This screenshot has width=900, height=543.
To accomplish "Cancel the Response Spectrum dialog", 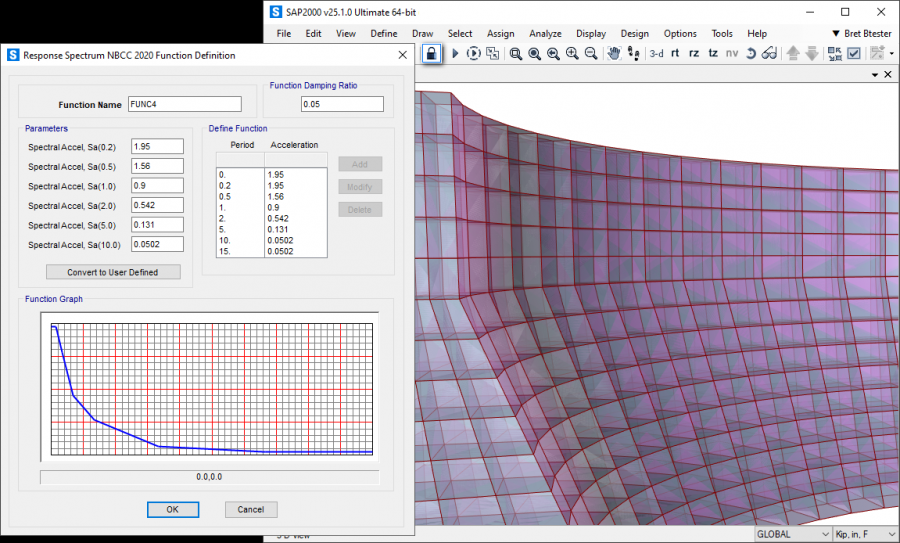I will (251, 510).
